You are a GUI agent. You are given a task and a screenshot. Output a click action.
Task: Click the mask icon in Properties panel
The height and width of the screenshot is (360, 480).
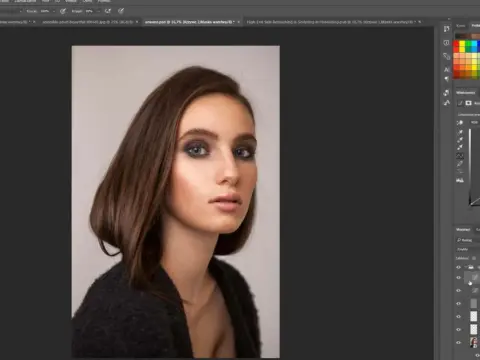[x=469, y=103]
